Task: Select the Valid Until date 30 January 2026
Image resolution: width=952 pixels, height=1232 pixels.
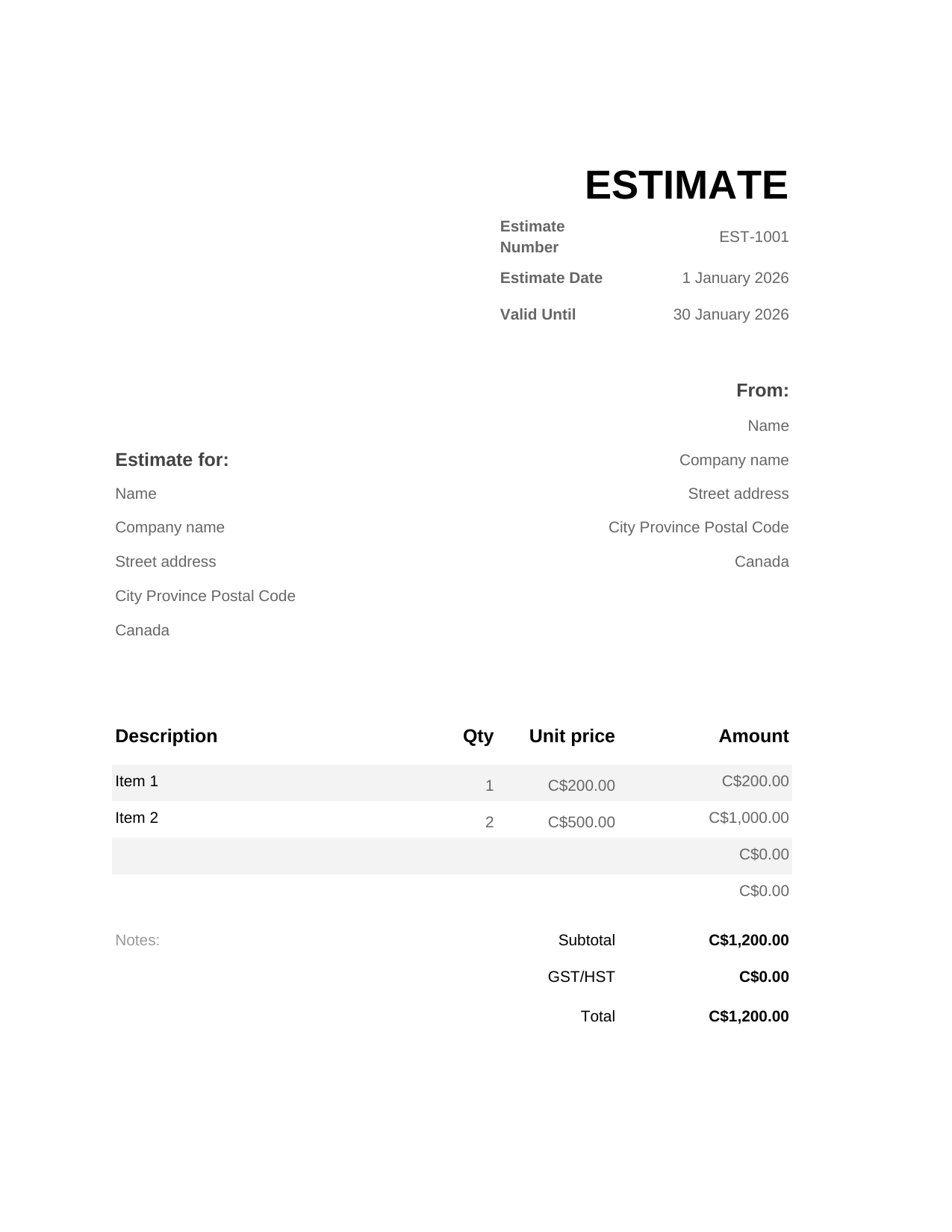Action: (x=730, y=314)
